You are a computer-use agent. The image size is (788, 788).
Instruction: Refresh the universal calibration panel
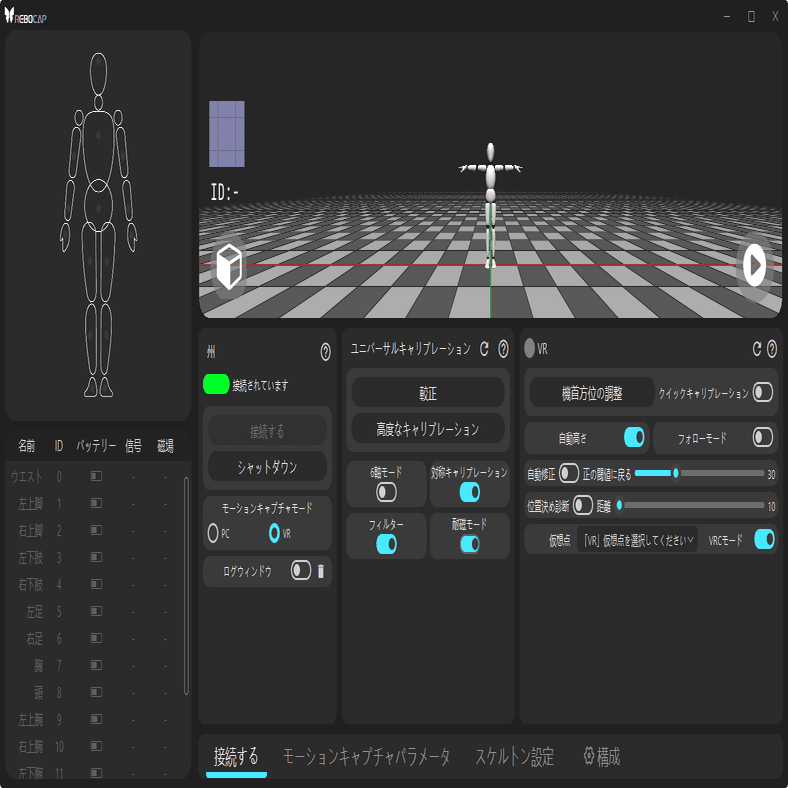tap(485, 348)
